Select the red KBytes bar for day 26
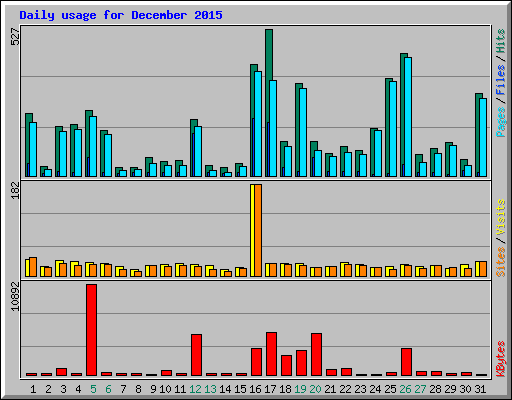 pos(407,362)
